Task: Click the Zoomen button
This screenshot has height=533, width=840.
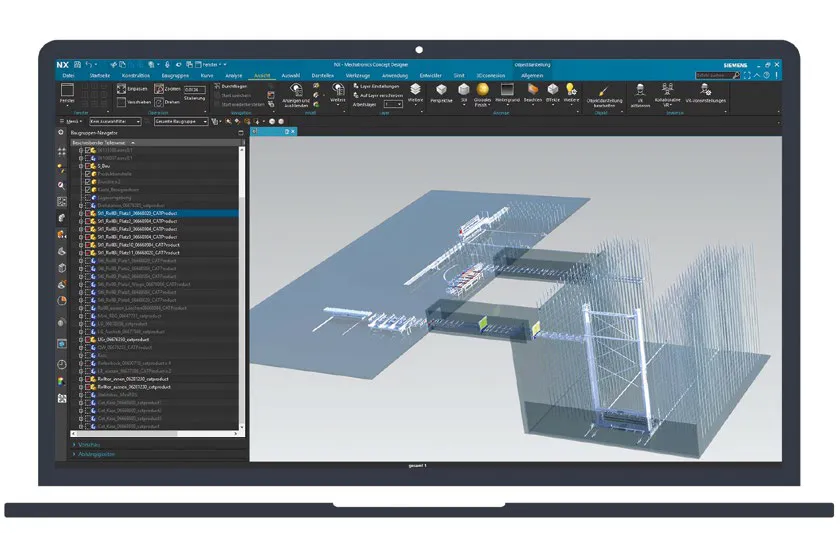Action: pyautogui.click(x=167, y=89)
